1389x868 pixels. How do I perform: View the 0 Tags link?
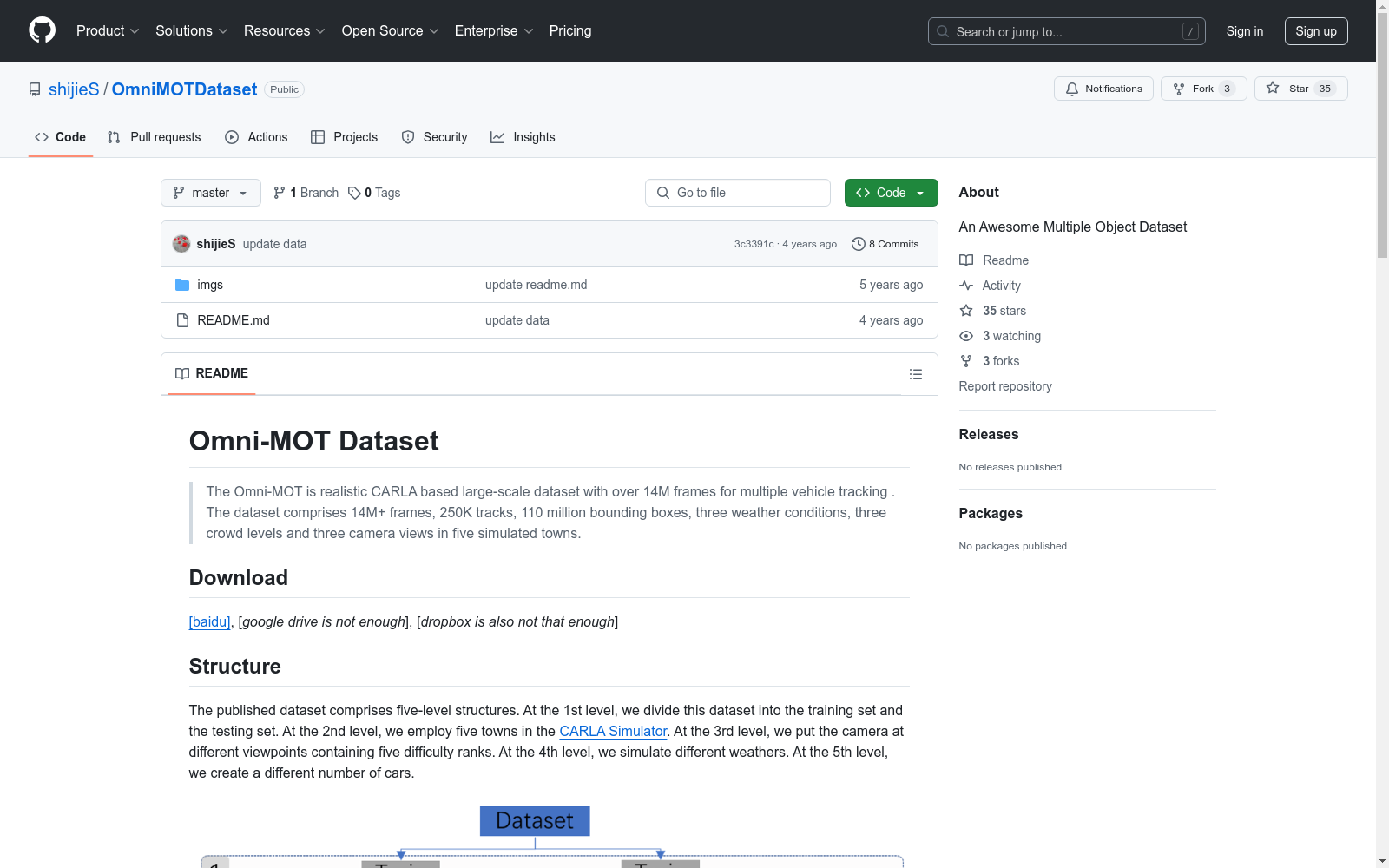pos(374,193)
